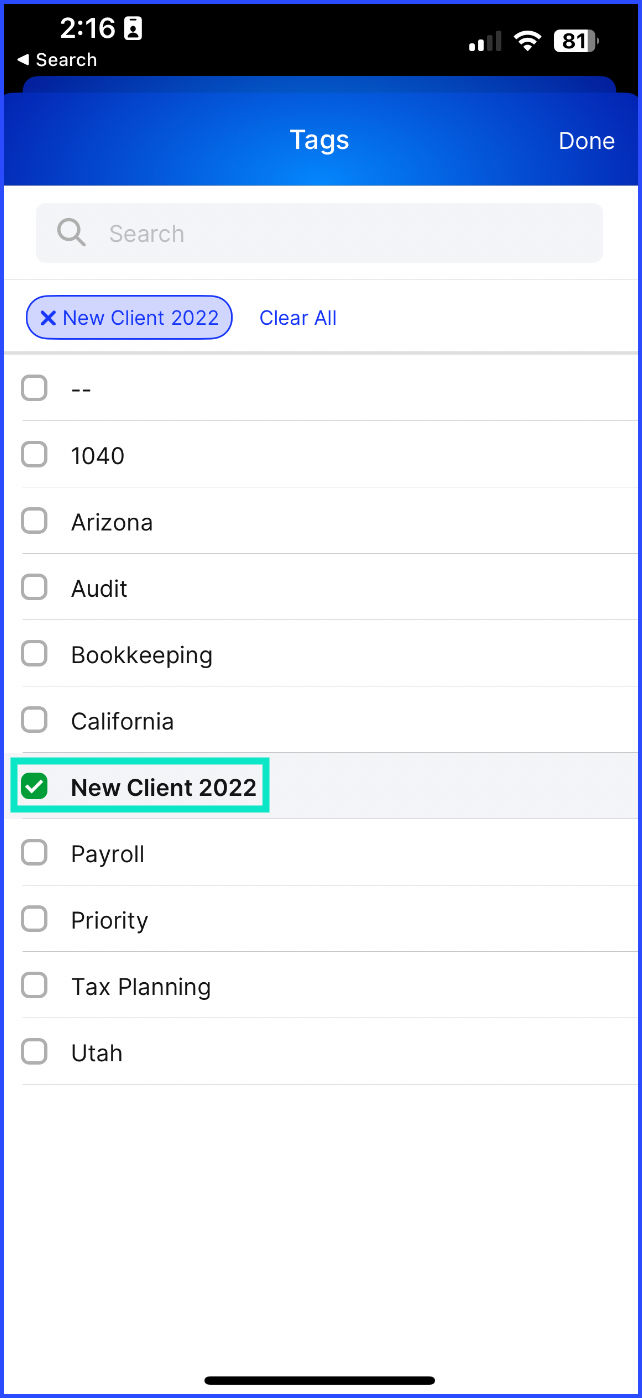Mark the Priority tag checkbox
The image size is (642, 1398).
(x=35, y=919)
